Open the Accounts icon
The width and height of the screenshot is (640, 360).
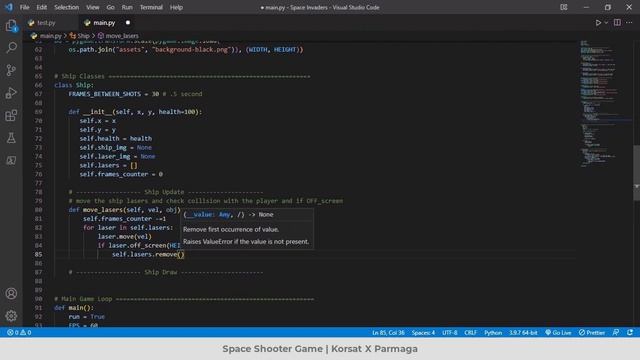pos(11,293)
